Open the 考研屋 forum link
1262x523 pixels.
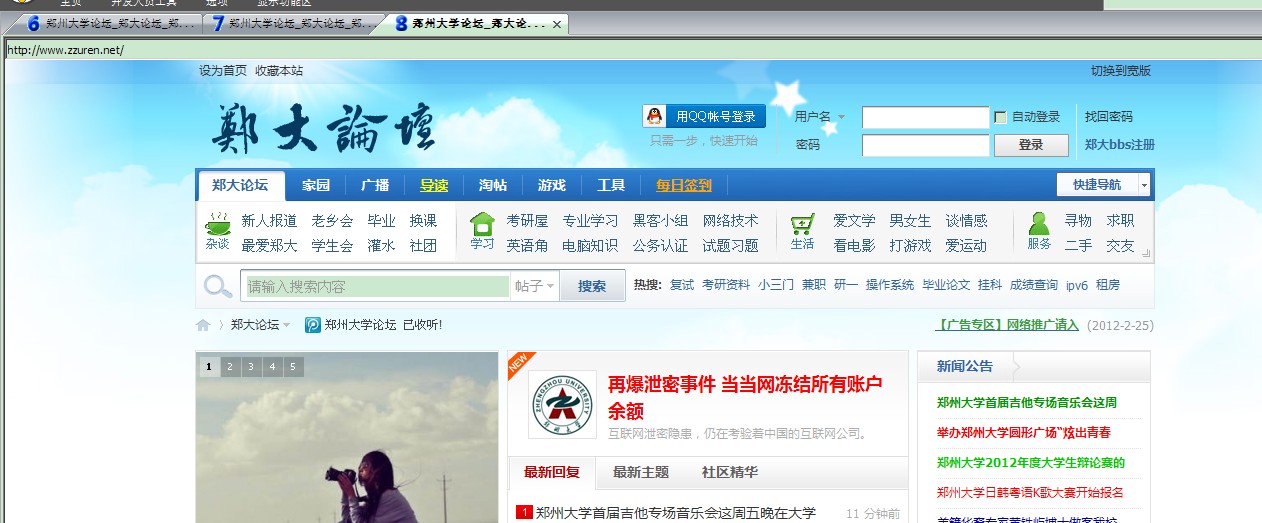point(527,221)
